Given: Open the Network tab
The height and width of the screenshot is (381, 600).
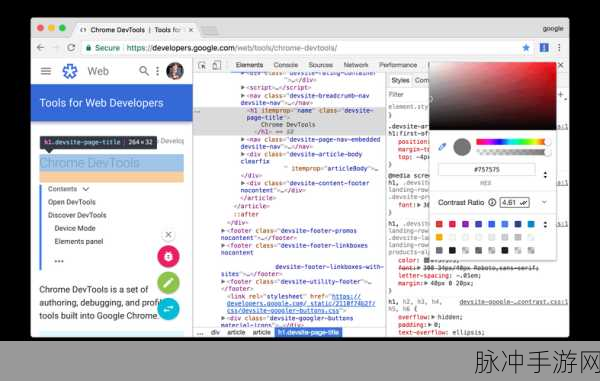Looking at the screenshot, I should point(355,65).
